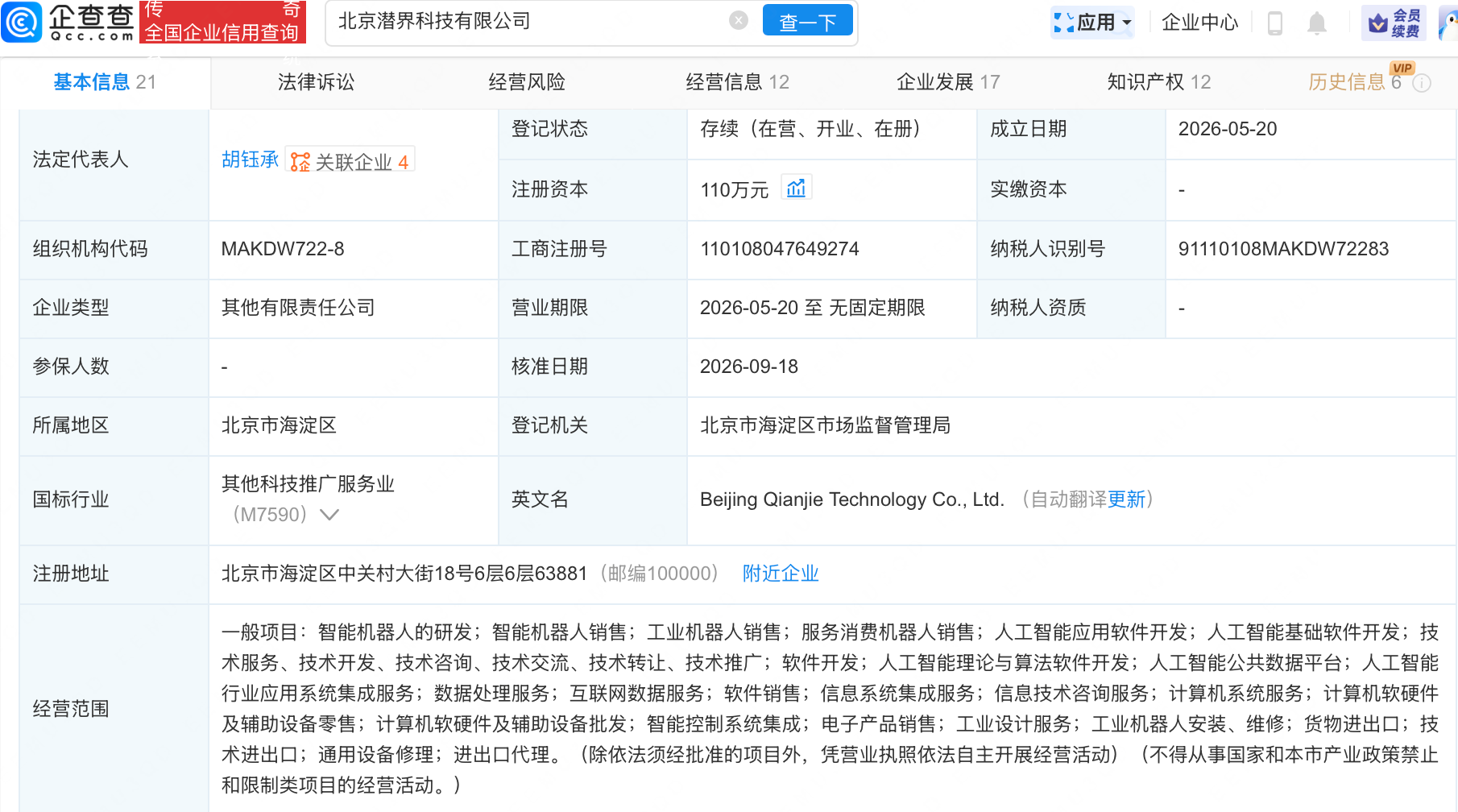Switch to the 知识产权 tab
The height and width of the screenshot is (812, 1458).
click(1158, 82)
